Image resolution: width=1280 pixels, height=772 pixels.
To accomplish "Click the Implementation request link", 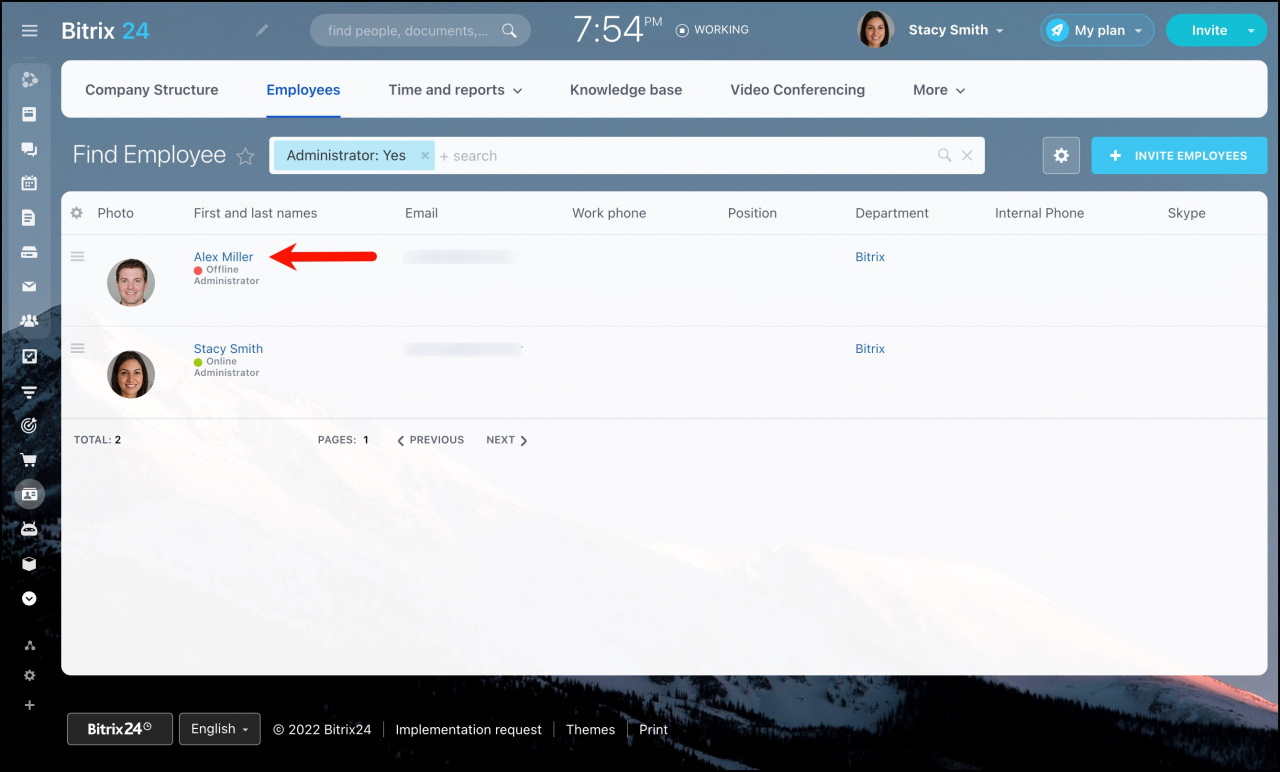I will click(469, 729).
